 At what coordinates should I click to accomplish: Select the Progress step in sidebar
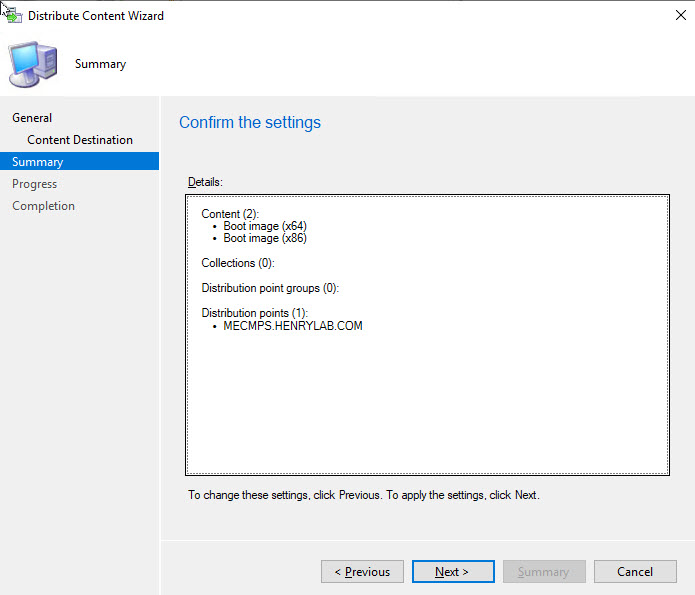34,184
